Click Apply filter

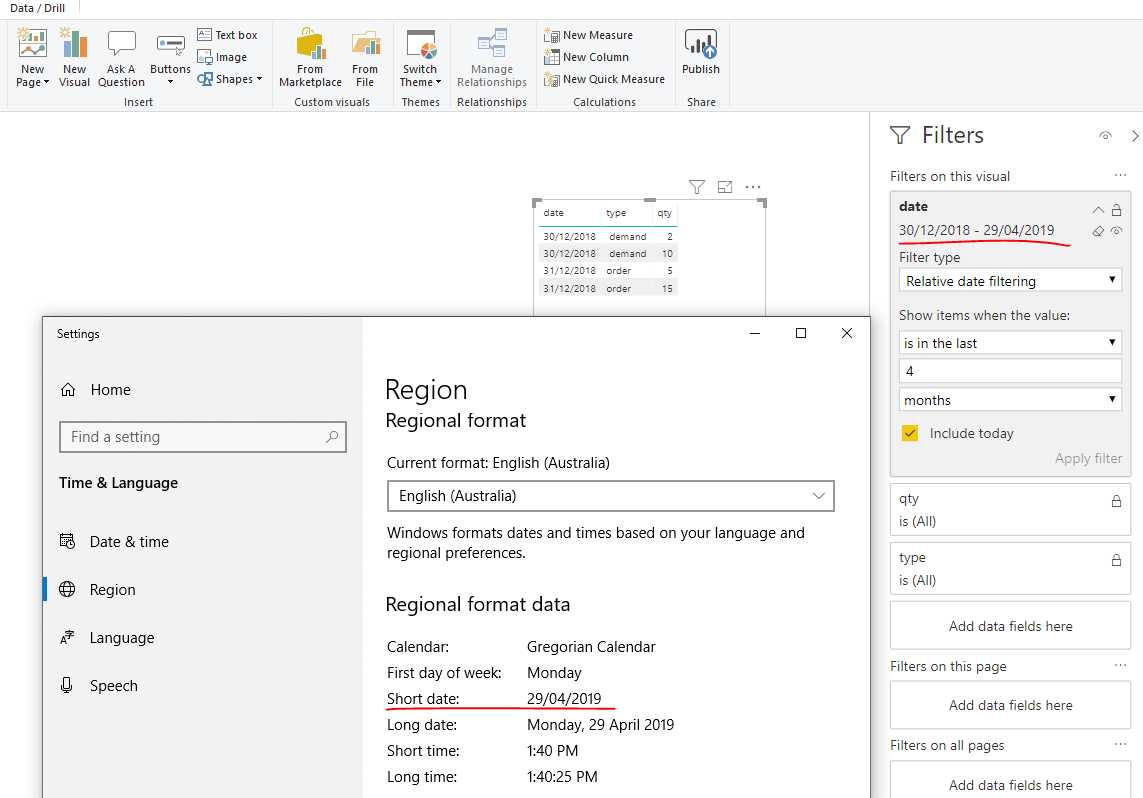pos(1088,458)
